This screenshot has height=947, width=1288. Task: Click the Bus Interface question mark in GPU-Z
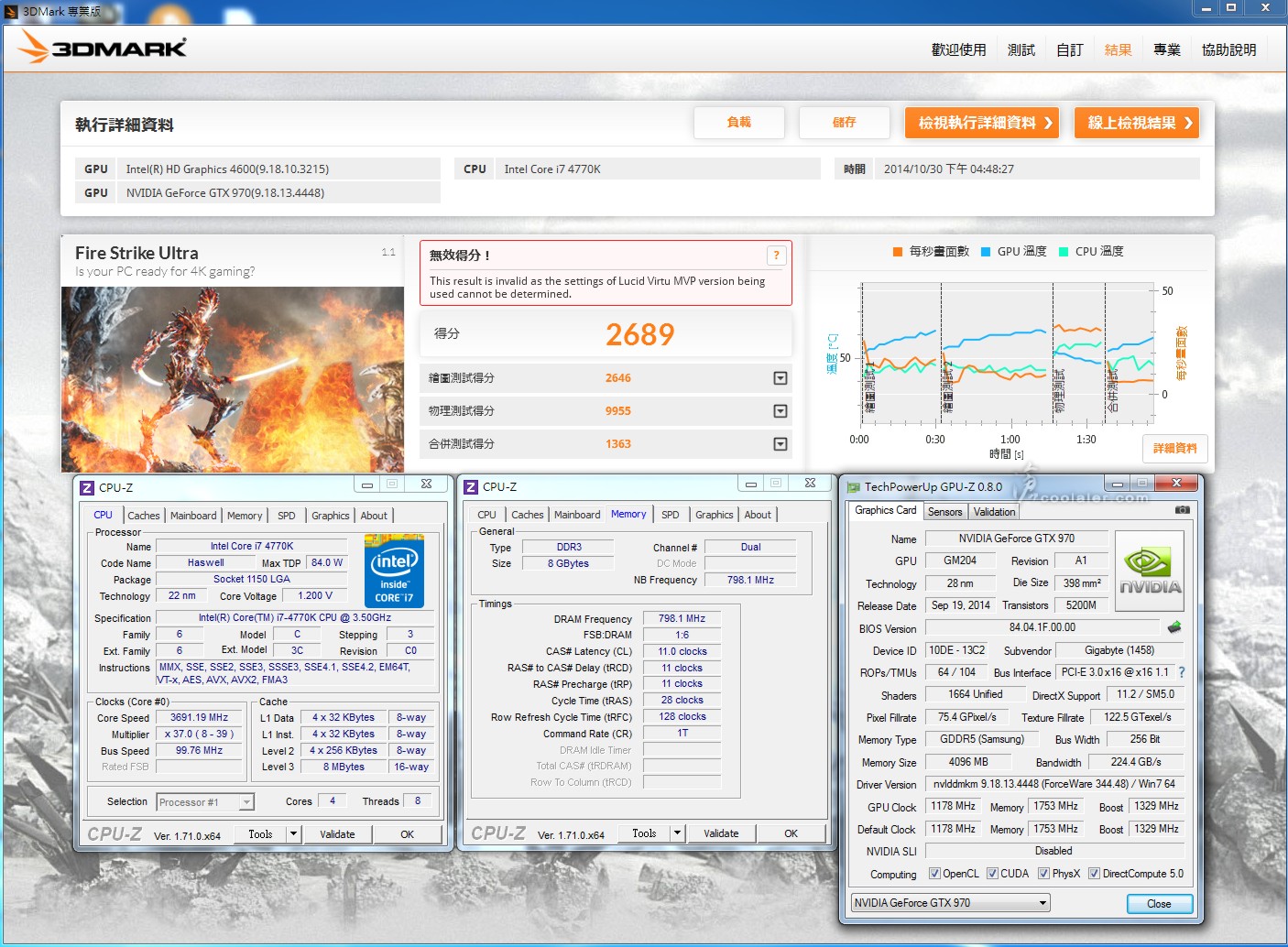point(1182,672)
